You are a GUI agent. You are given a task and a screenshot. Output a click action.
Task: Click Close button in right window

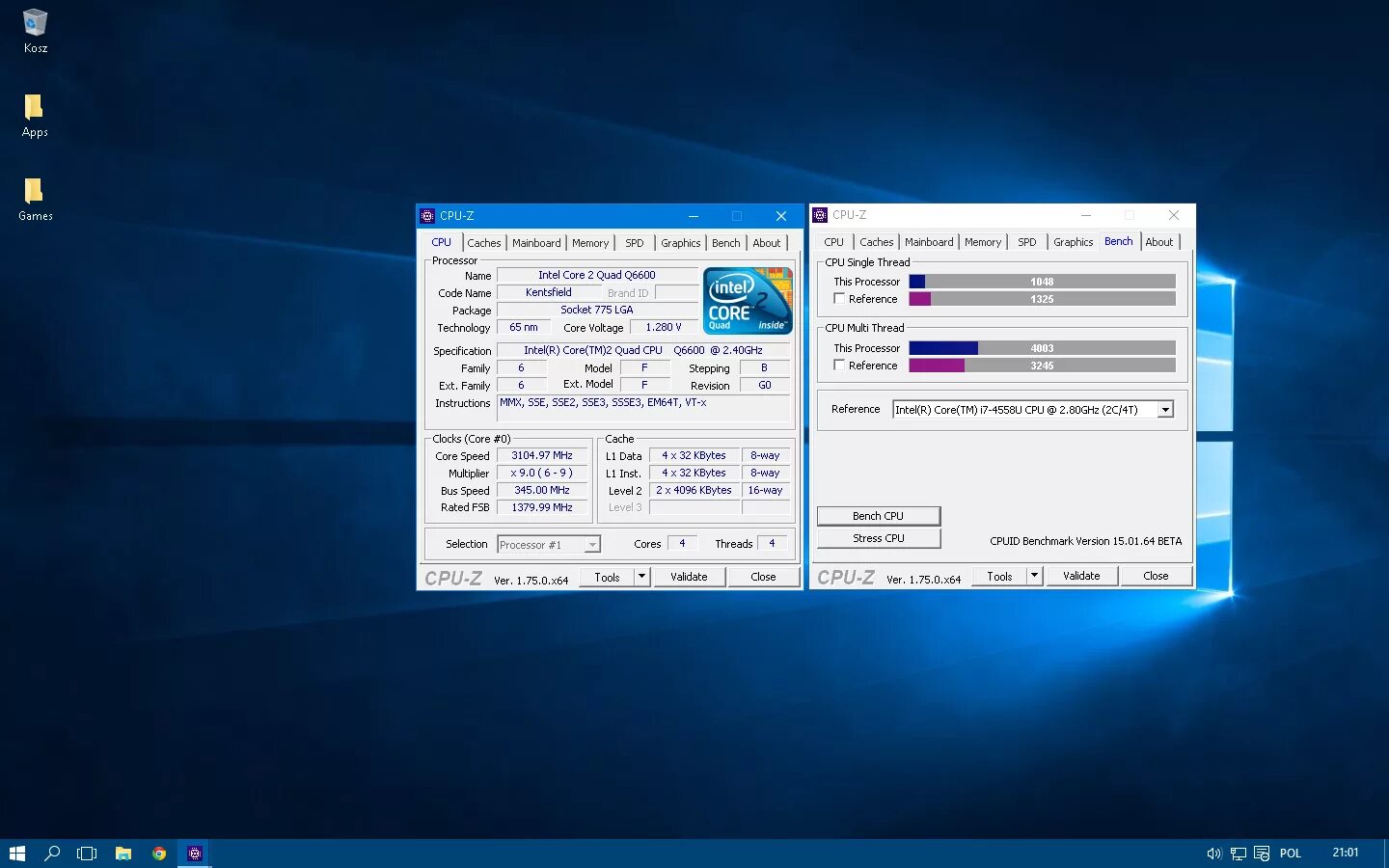click(x=1156, y=576)
